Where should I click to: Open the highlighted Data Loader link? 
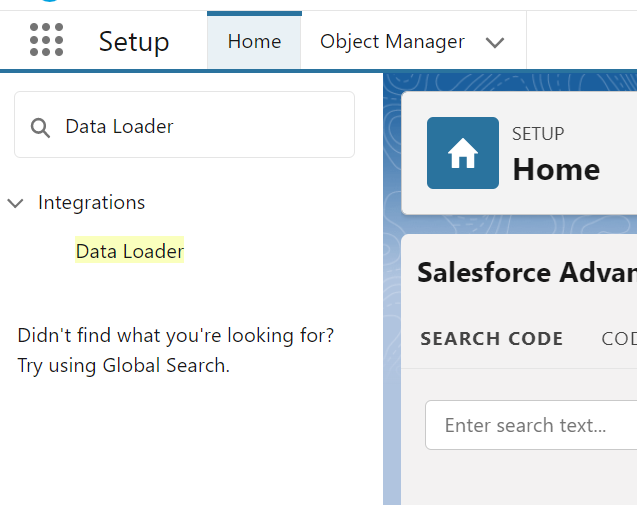130,251
